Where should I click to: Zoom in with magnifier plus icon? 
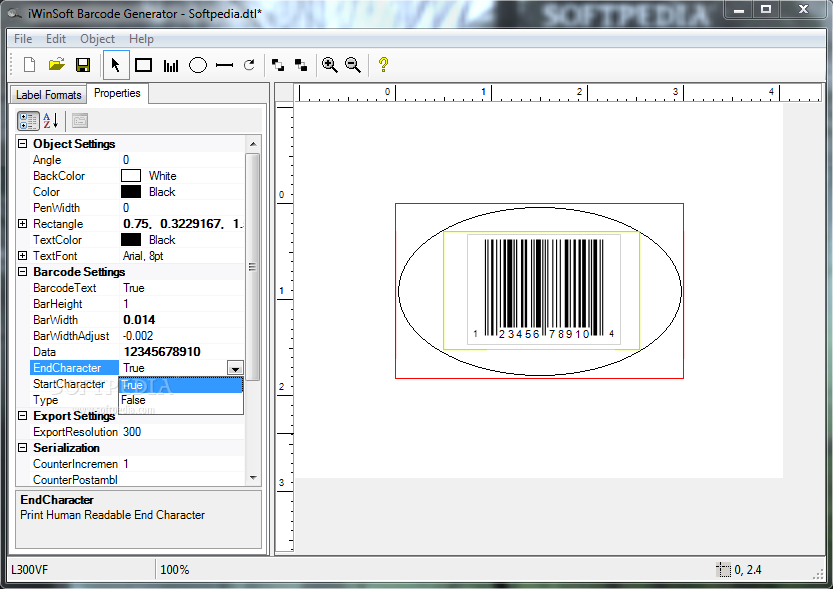330,65
